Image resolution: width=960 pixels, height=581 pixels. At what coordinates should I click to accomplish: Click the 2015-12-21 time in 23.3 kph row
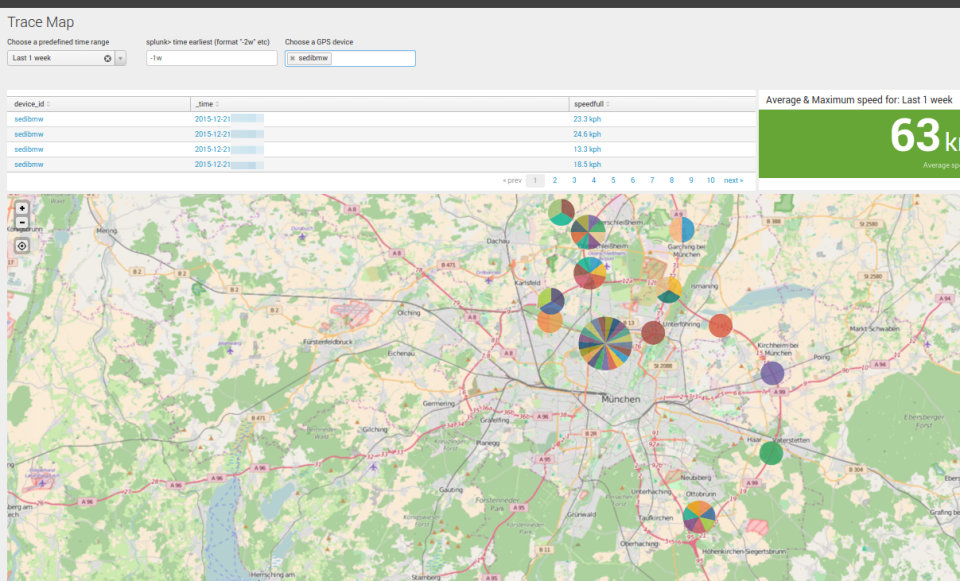(212, 119)
